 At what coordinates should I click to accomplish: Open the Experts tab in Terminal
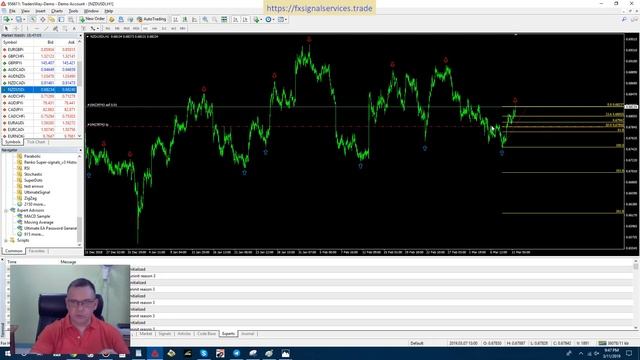(x=228, y=333)
